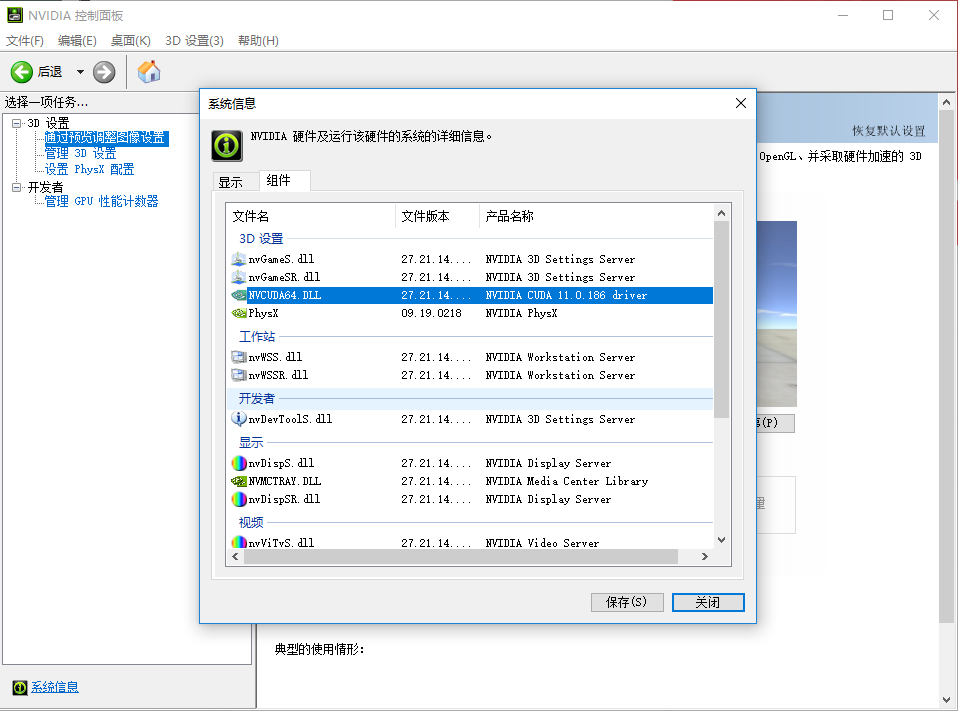Close the 系统信息 dialog with X
Viewport: 958px width, 711px height.
(x=740, y=103)
